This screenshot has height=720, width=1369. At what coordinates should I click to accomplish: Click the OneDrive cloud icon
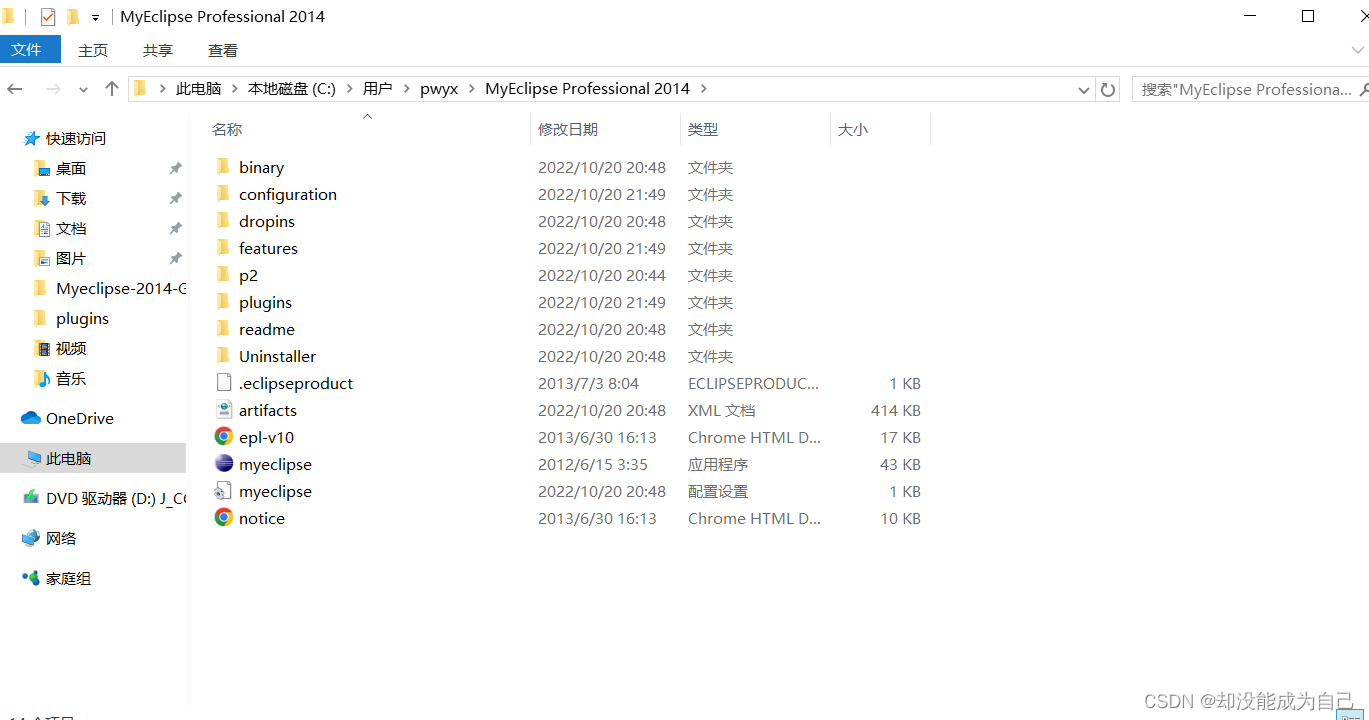[x=31, y=418]
